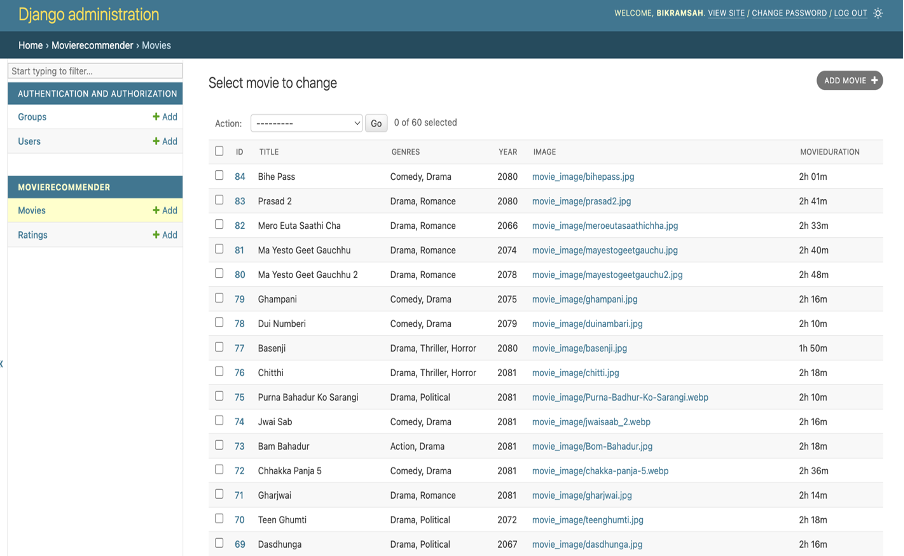Click the sidebar filter text field
Image resolution: width=904 pixels, height=556 pixels.
(95, 71)
